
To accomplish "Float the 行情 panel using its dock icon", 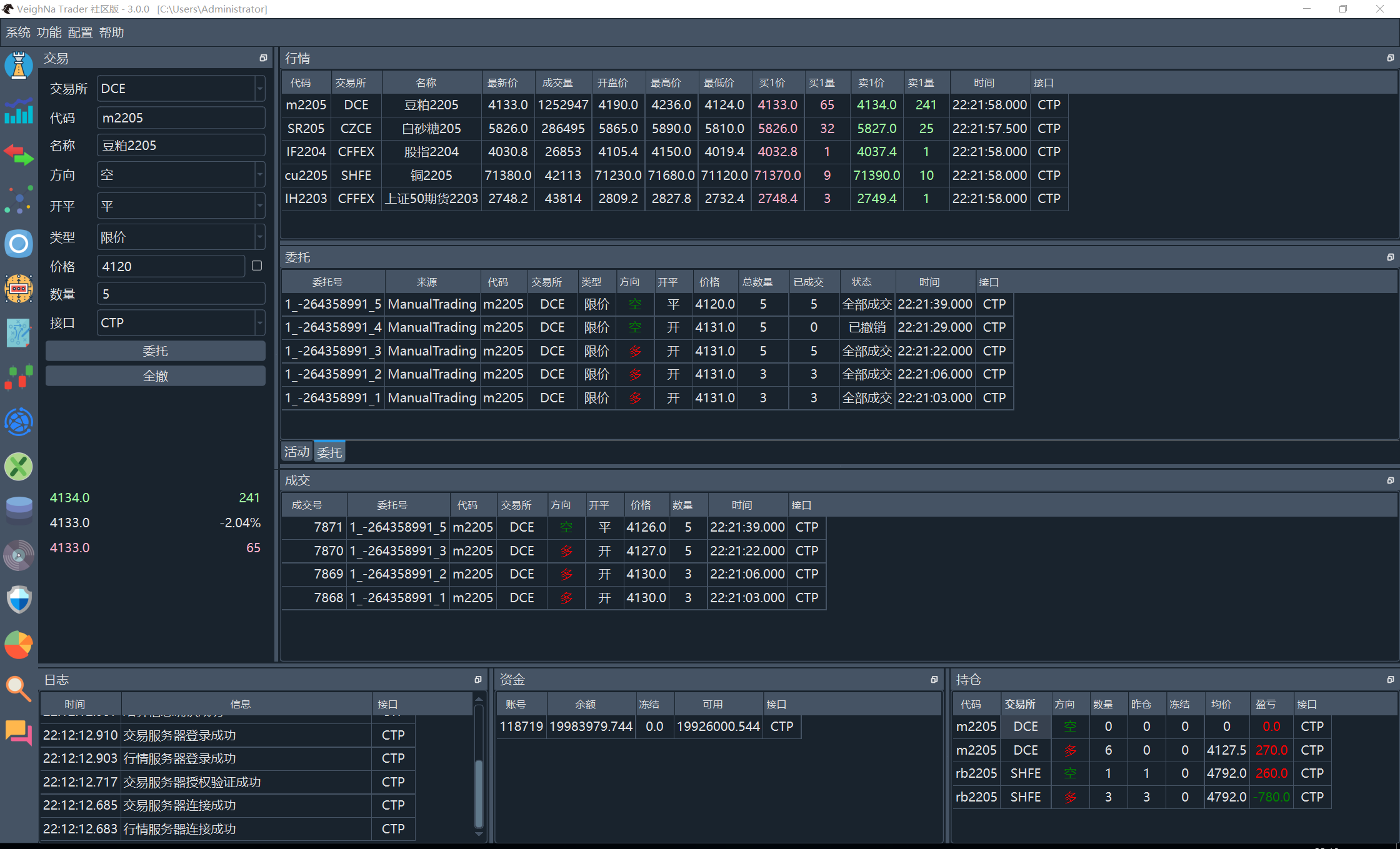I will click(x=1390, y=58).
